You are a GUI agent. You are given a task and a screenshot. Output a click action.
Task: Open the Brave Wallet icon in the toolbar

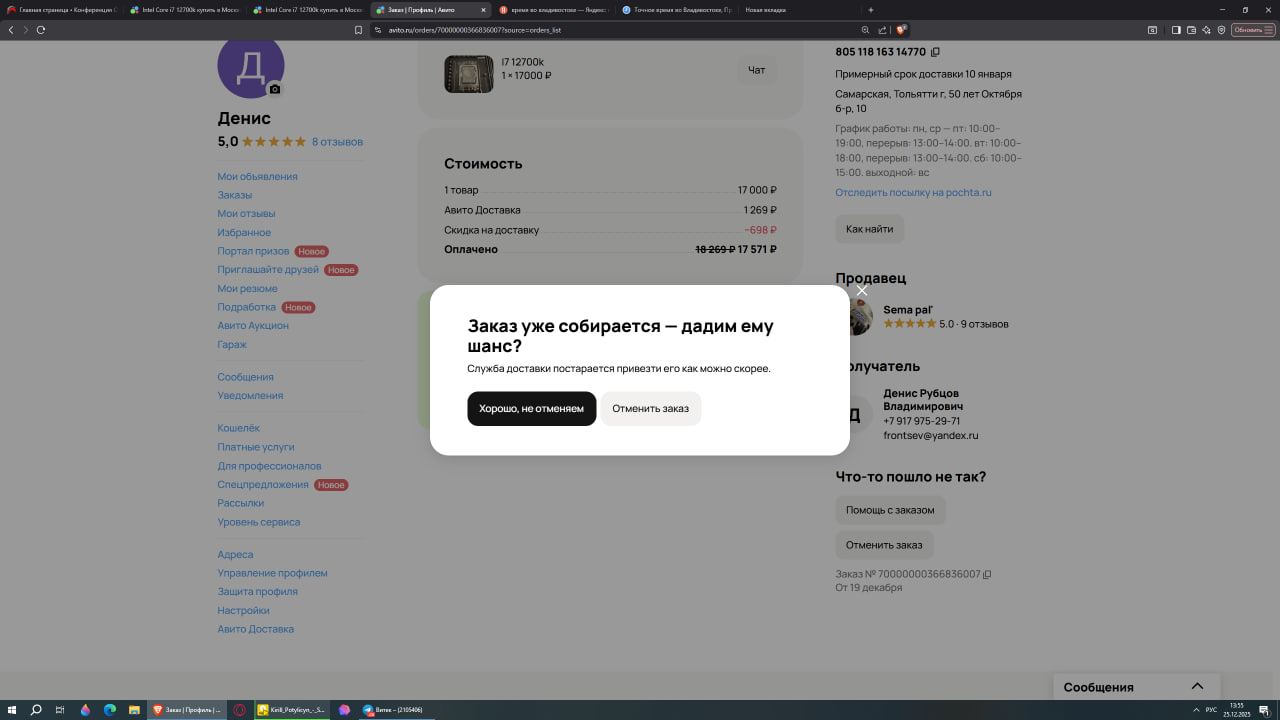pyautogui.click(x=1191, y=30)
